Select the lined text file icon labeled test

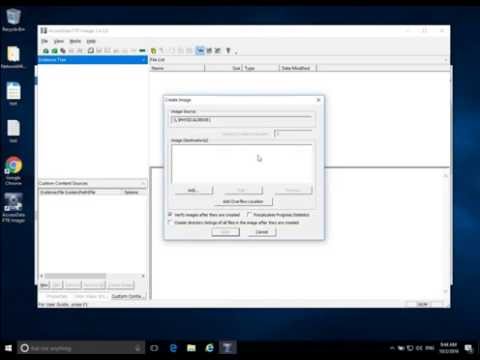[13, 93]
